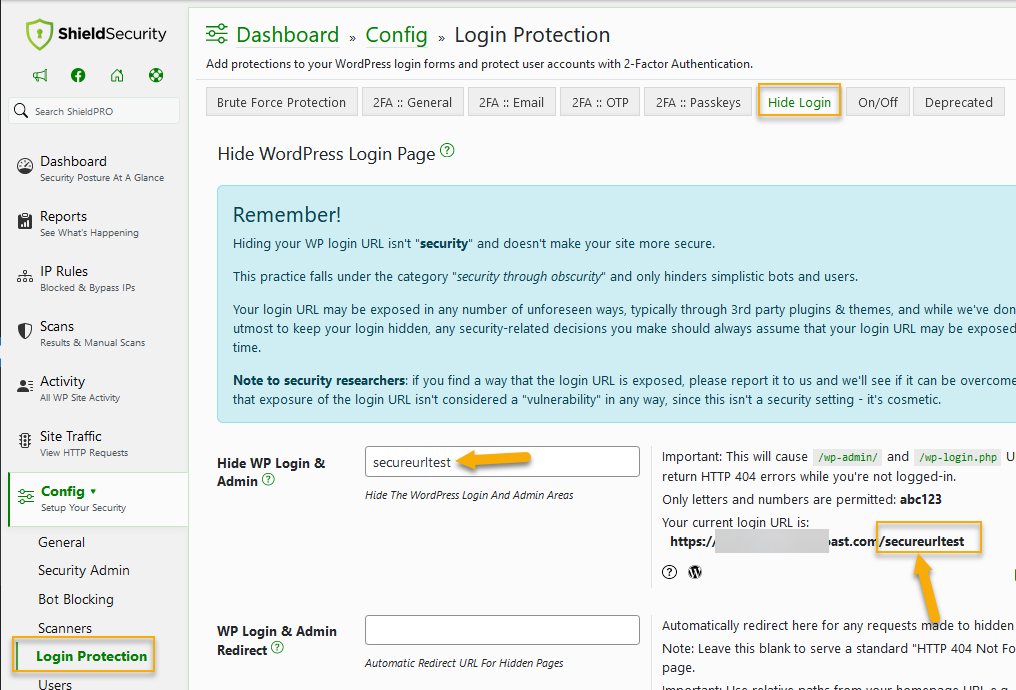Open the 2FA :: Passkeys tab

(698, 102)
